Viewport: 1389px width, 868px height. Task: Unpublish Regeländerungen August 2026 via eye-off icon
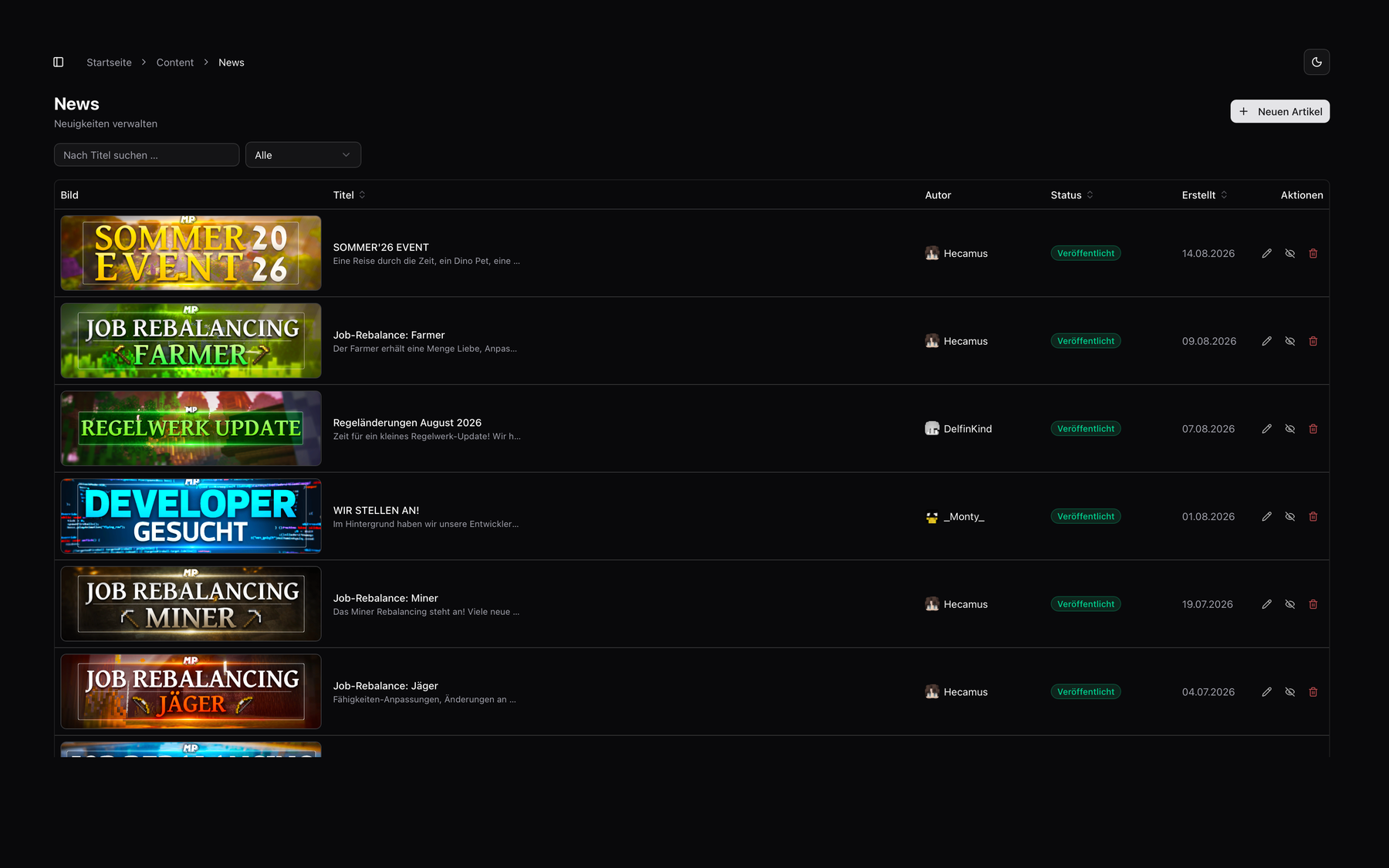pyautogui.click(x=1289, y=429)
